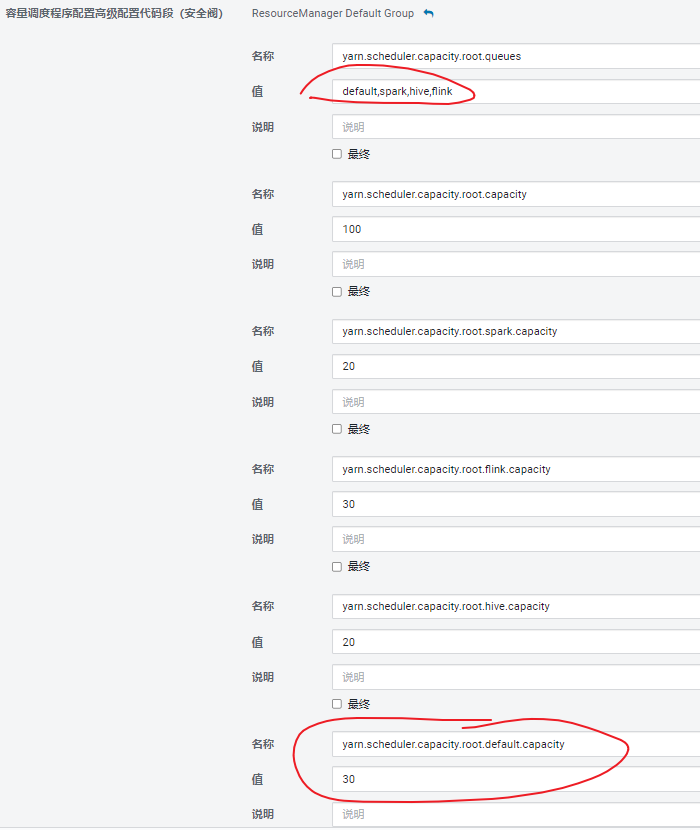The height and width of the screenshot is (830, 700).
Task: Click description field under flink.capacity entry
Action: click(516, 539)
